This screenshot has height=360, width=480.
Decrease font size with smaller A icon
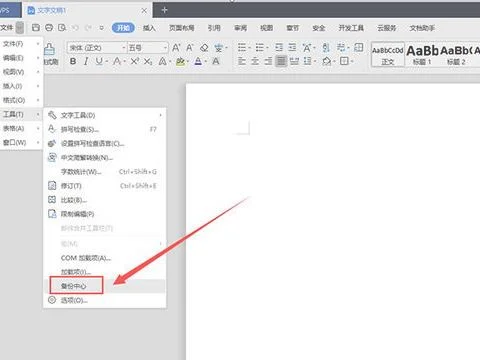click(x=190, y=48)
